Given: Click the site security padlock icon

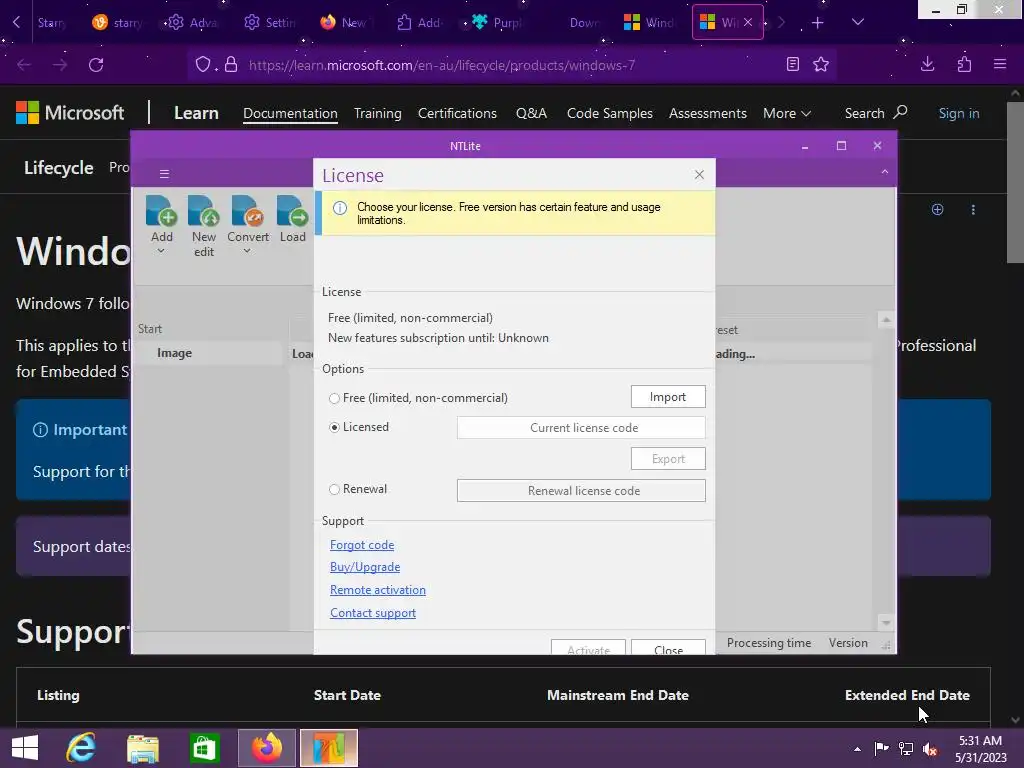Looking at the screenshot, I should (x=231, y=65).
